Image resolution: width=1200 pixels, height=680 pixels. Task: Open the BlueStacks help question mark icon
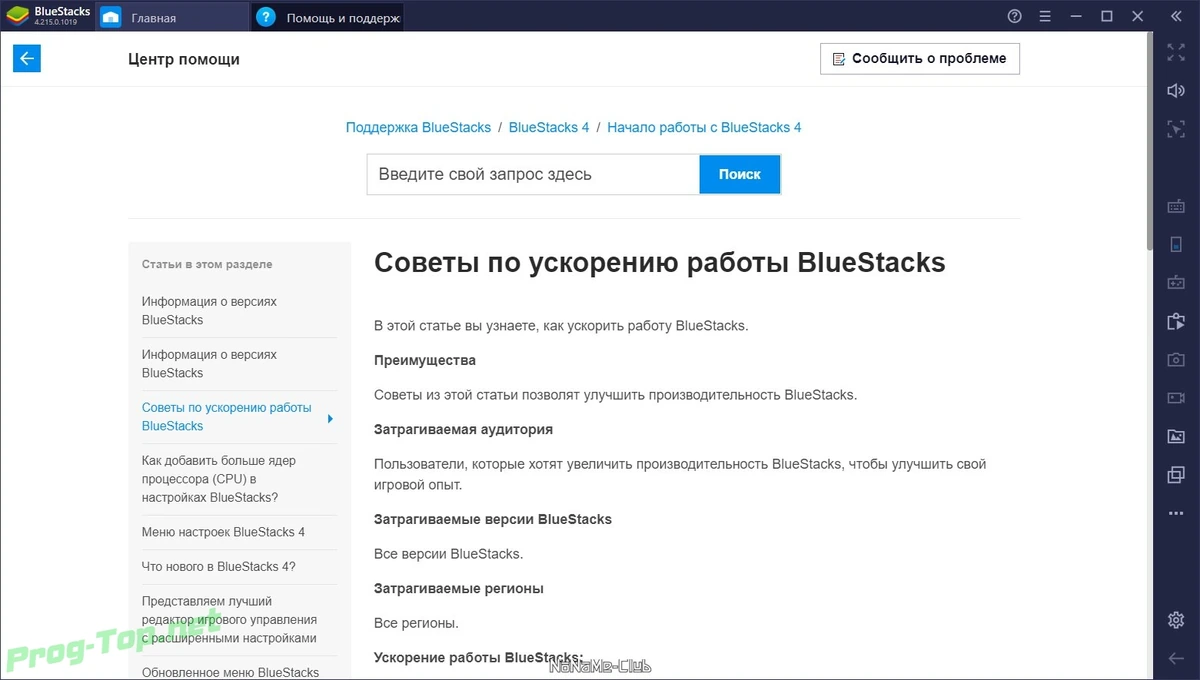[1015, 16]
